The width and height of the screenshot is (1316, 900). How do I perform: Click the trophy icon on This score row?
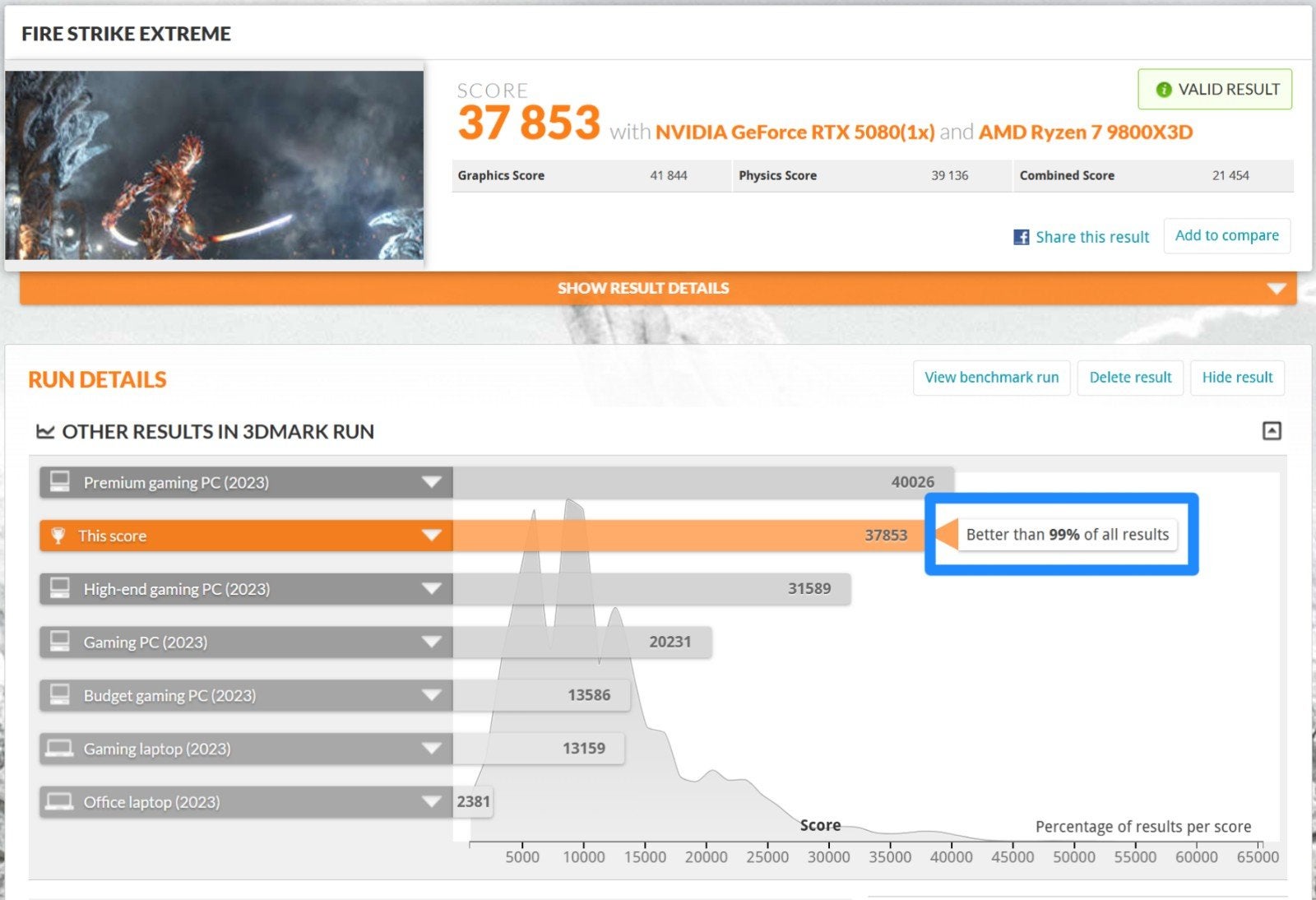tap(58, 536)
